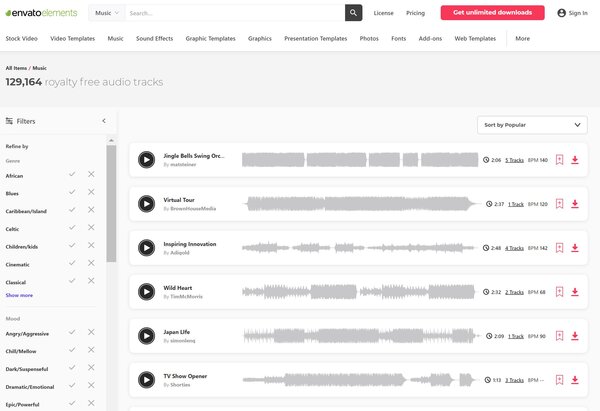Open the 5 Tracks link
600x411 pixels.
coord(514,160)
